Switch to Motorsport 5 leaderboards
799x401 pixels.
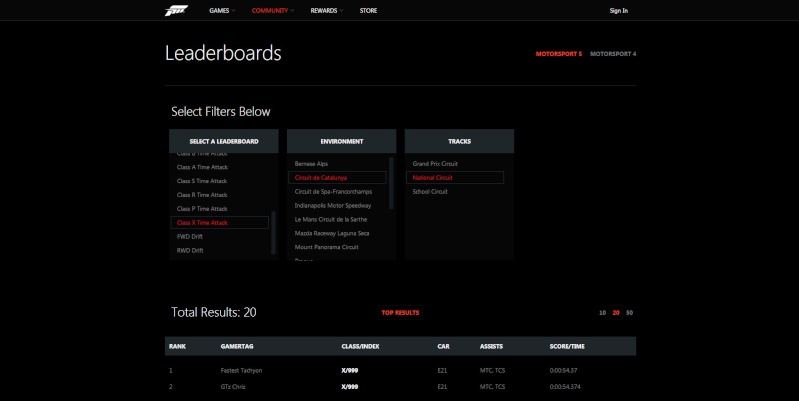click(558, 54)
